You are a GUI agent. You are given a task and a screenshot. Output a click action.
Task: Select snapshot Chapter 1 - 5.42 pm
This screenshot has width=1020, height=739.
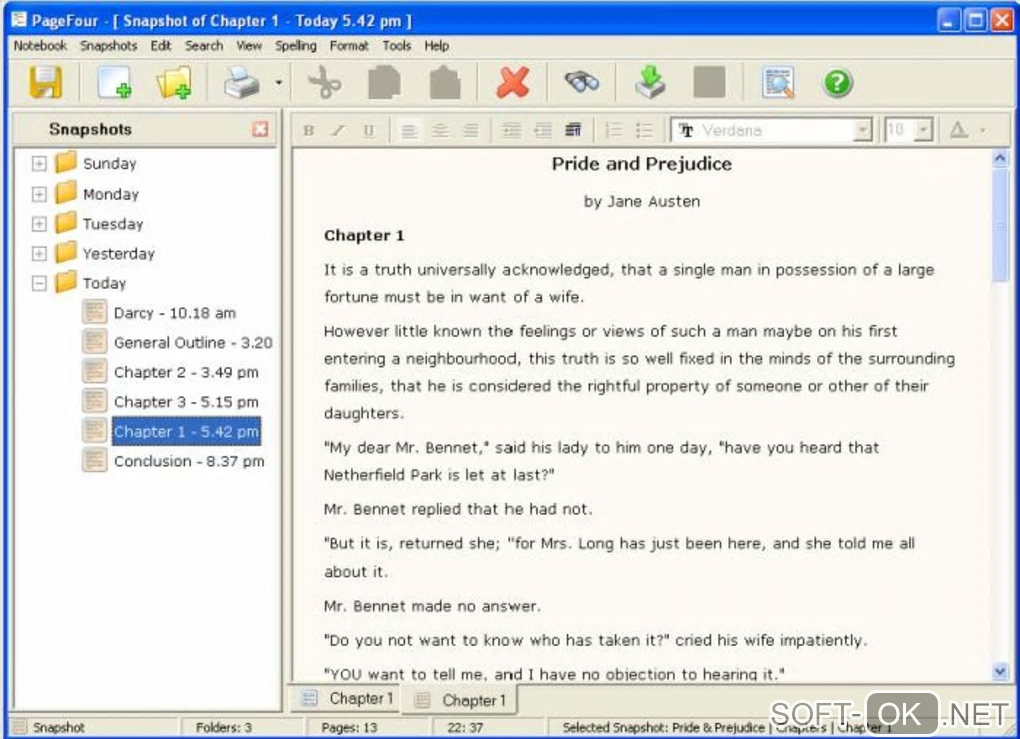click(x=186, y=431)
